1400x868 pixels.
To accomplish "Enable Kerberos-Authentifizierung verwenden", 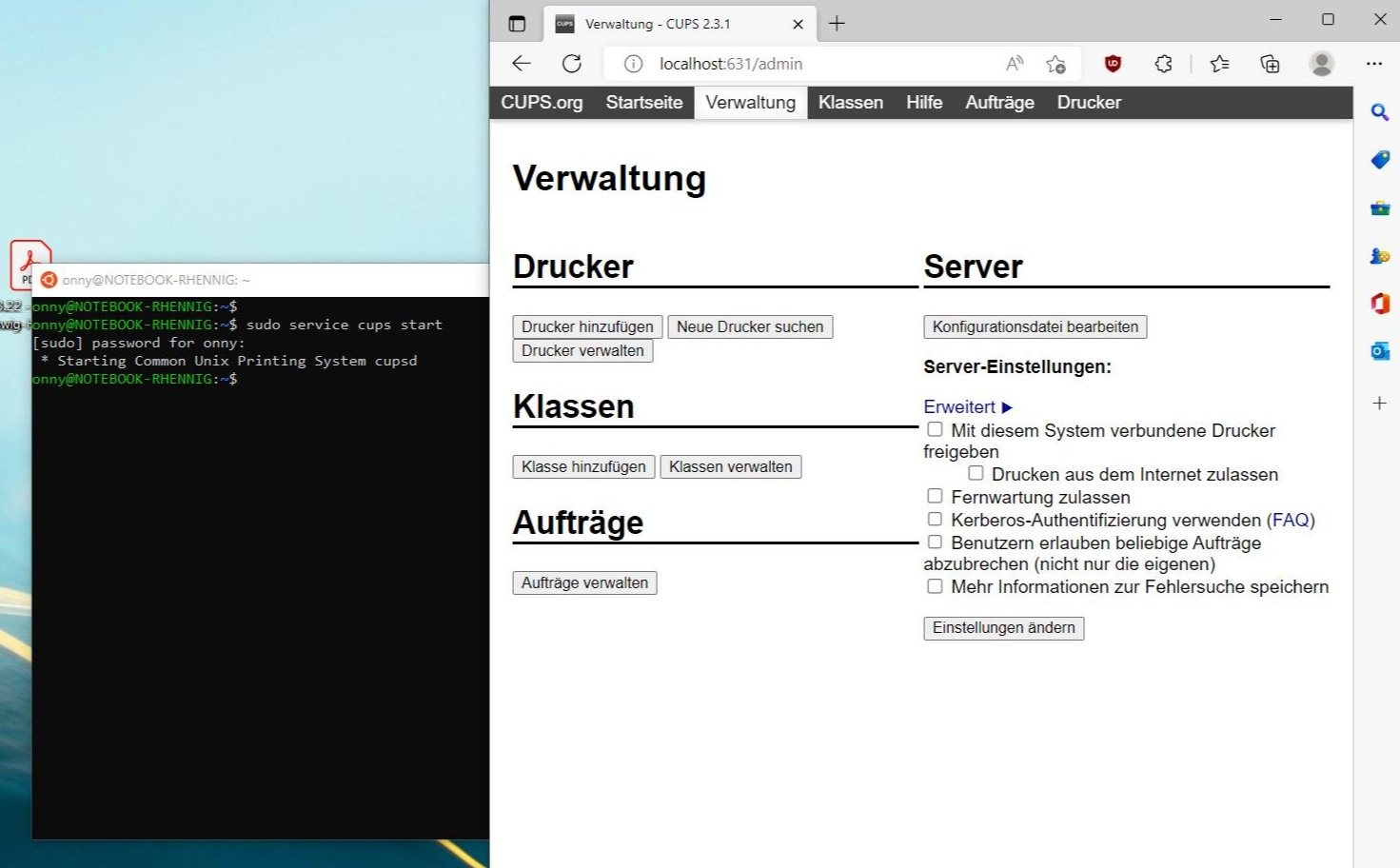I will pos(935,518).
